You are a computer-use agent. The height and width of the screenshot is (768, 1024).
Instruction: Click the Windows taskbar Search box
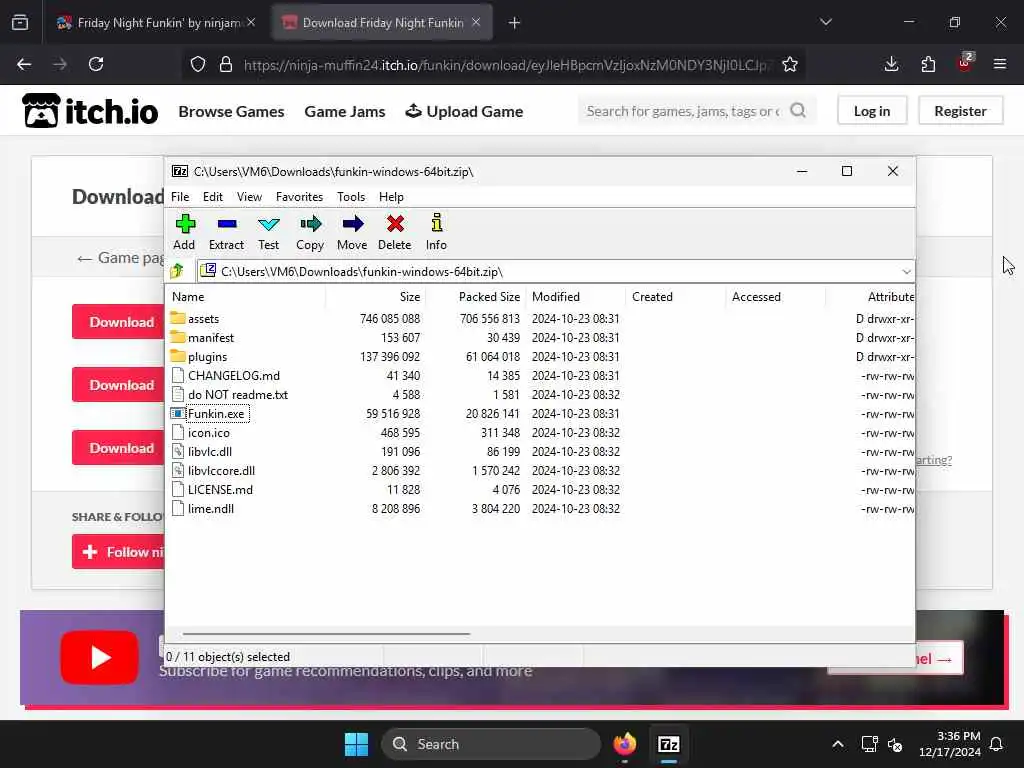coord(491,744)
